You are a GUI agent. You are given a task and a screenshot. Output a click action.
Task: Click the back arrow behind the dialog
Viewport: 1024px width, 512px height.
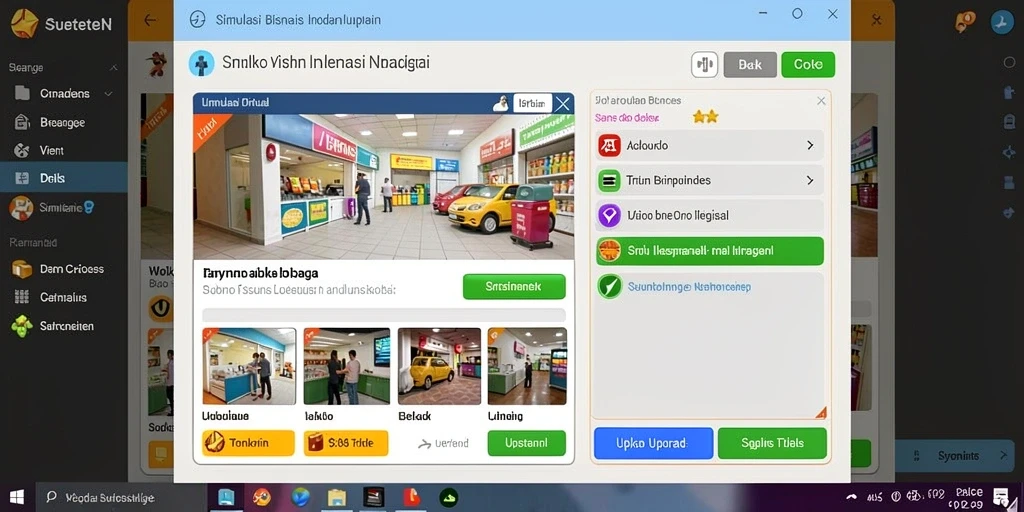click(150, 20)
